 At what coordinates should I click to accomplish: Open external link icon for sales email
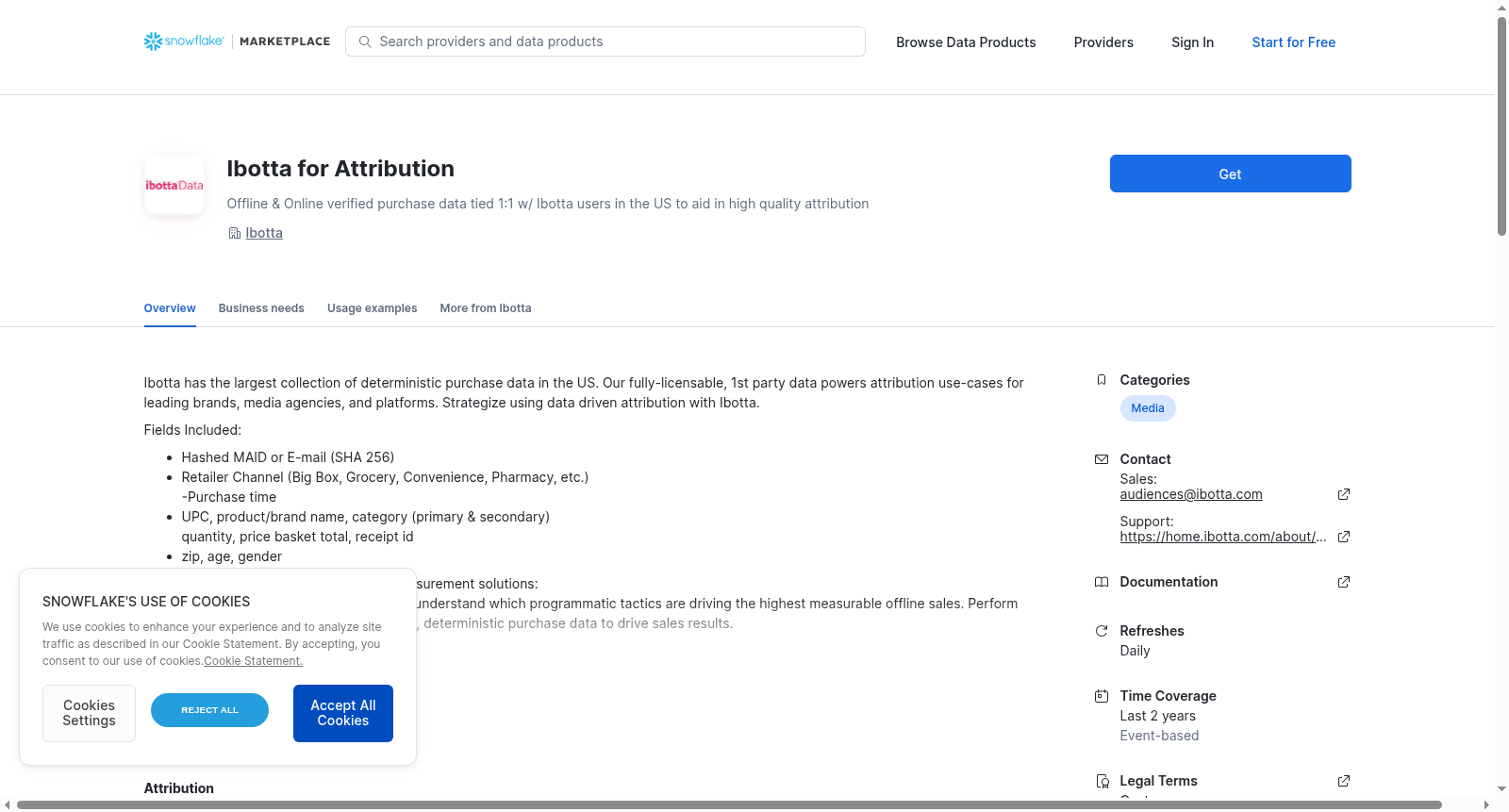coord(1344,494)
